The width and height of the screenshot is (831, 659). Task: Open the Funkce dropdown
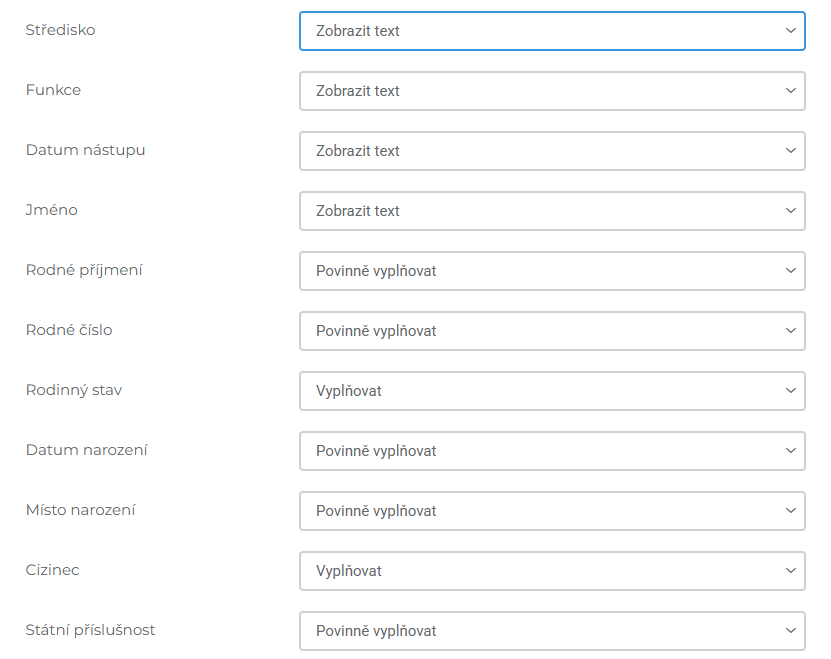552,91
